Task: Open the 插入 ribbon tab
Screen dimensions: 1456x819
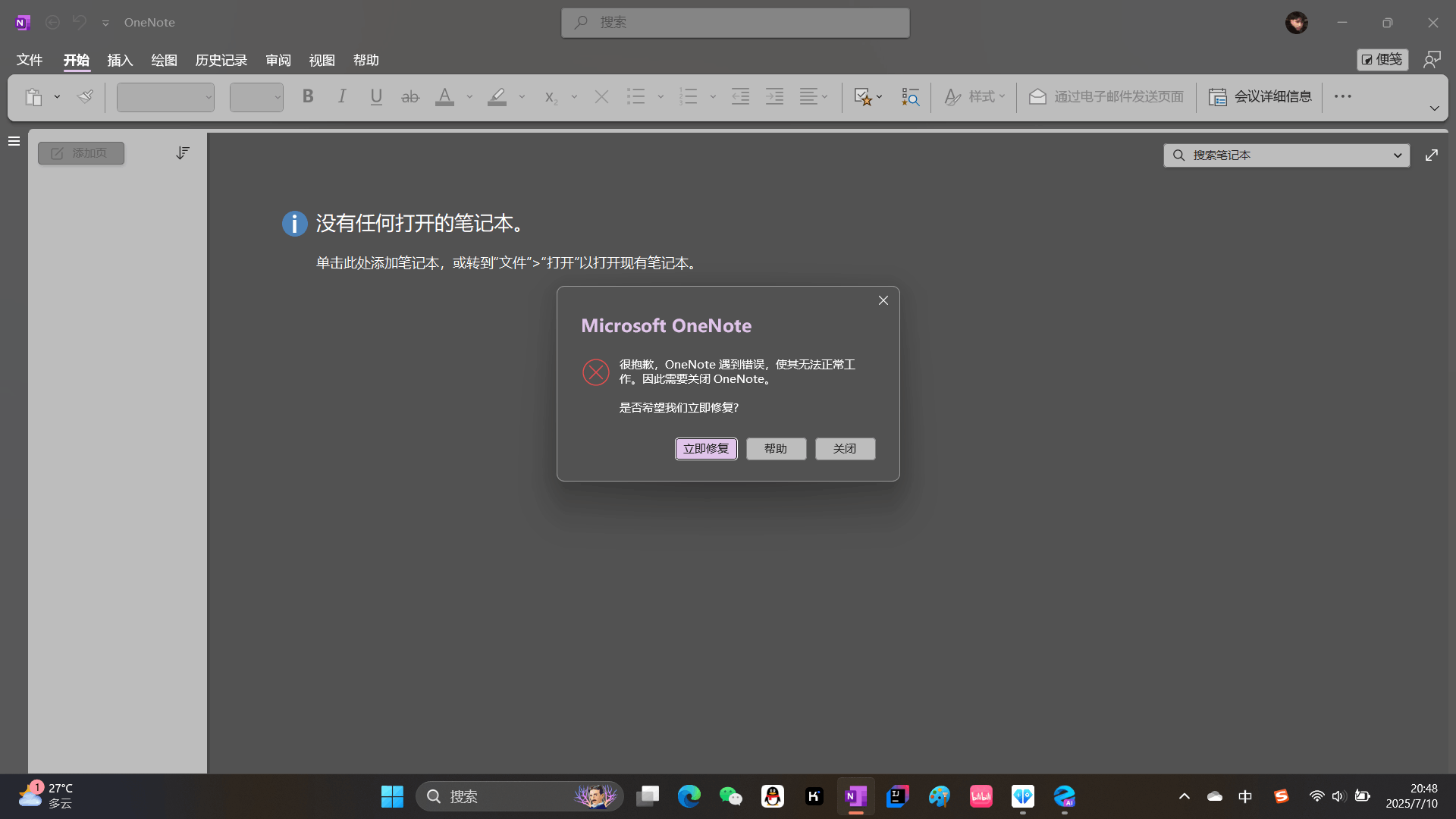Action: point(120,60)
